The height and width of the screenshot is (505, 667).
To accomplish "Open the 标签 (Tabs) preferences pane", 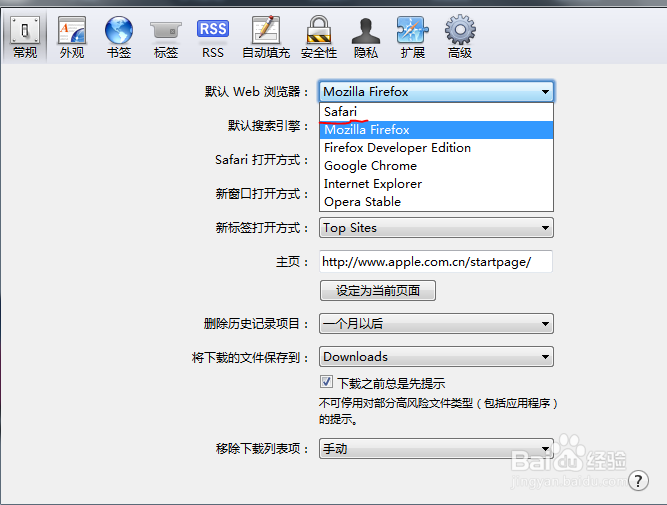I will [165, 37].
